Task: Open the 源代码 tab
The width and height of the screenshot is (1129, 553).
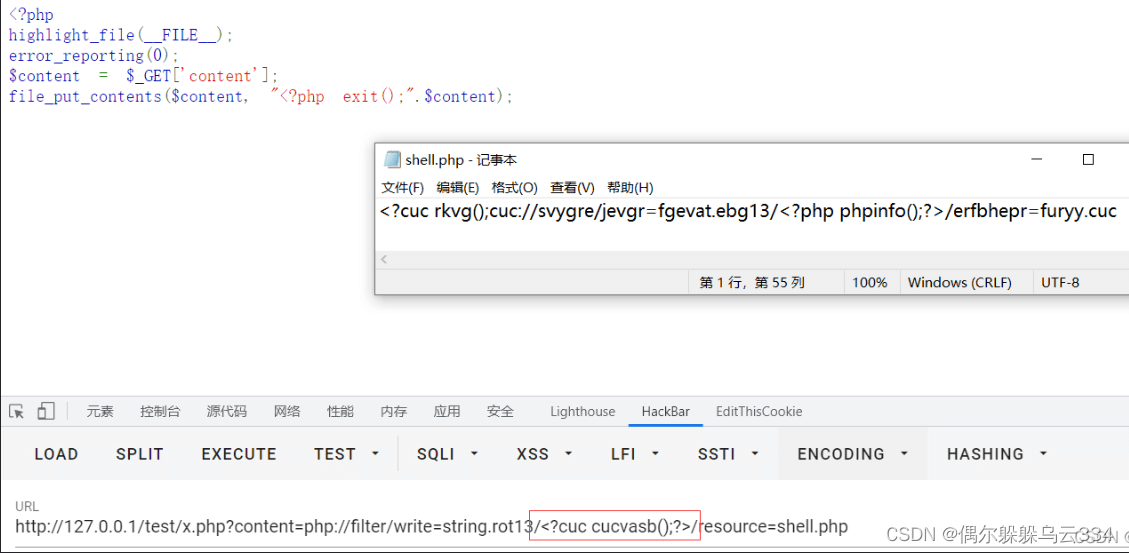Action: point(226,412)
